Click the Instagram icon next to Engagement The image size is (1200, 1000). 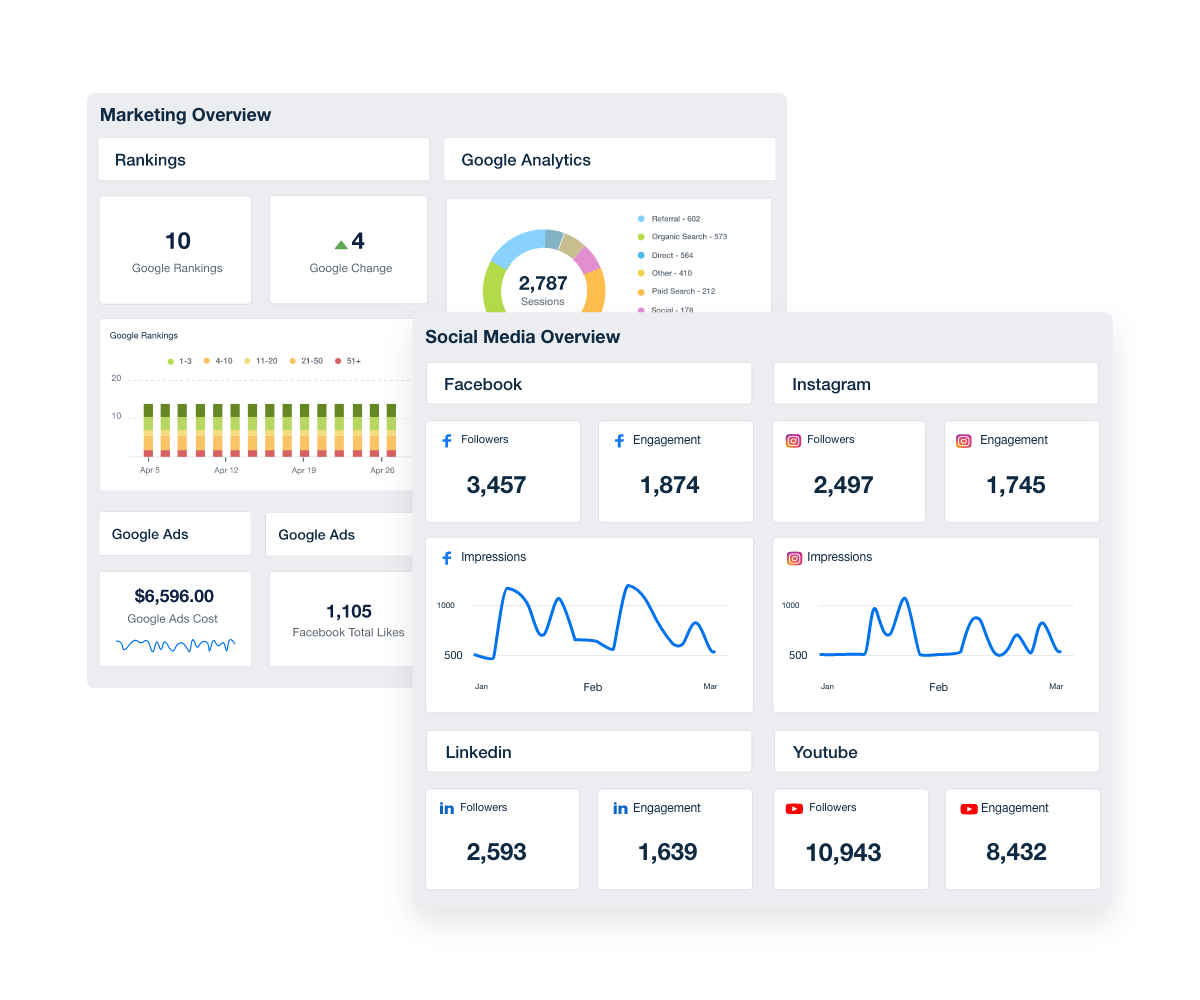point(964,440)
